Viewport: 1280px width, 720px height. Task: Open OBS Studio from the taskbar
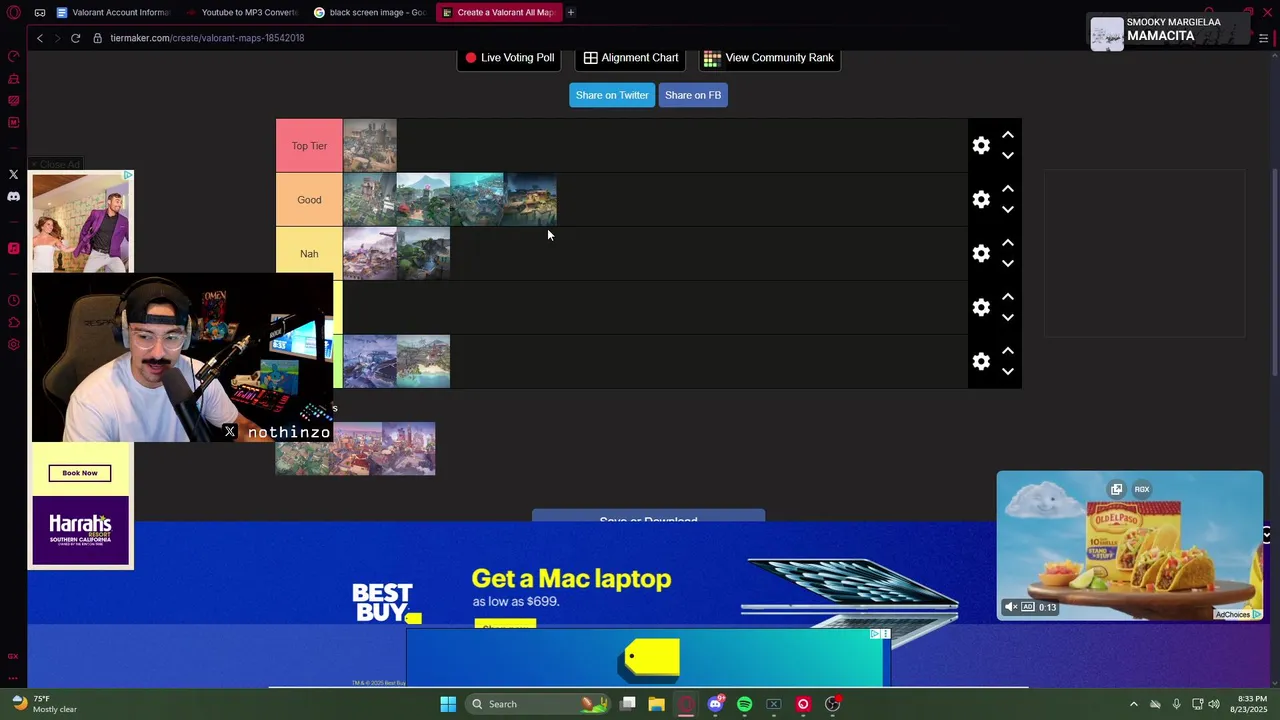coord(832,704)
